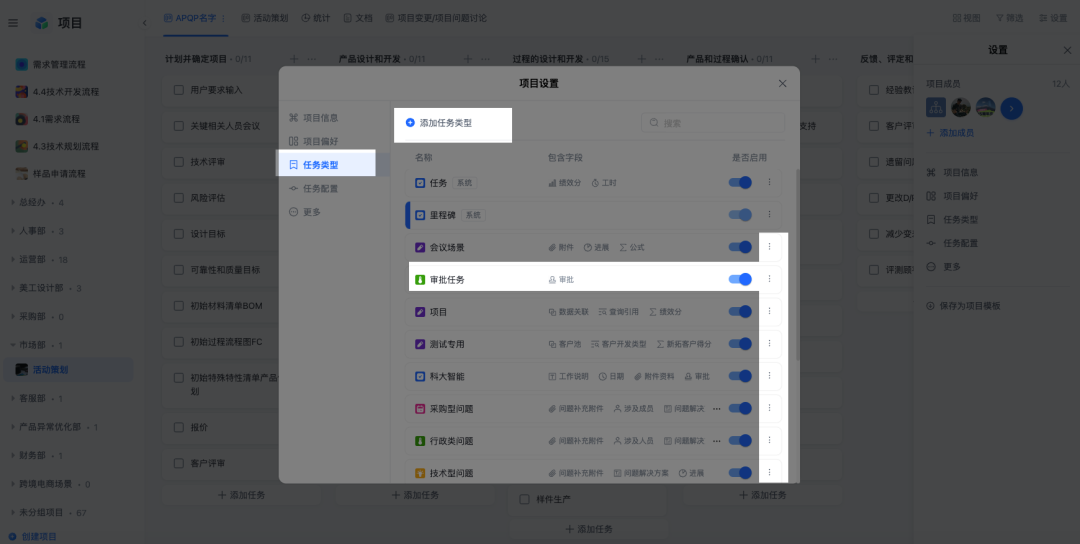Open more options for 测试专用 row
1080x544 pixels.
click(x=769, y=343)
